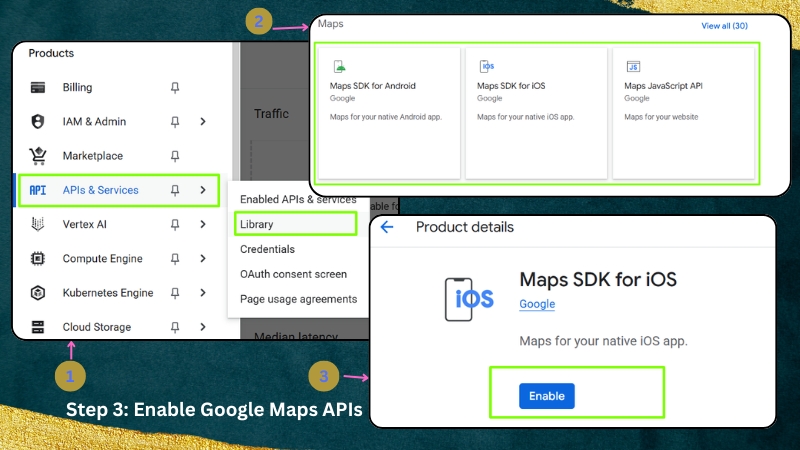Click the IAM & Admin shield icon
Image resolution: width=800 pixels, height=450 pixels.
(38, 121)
